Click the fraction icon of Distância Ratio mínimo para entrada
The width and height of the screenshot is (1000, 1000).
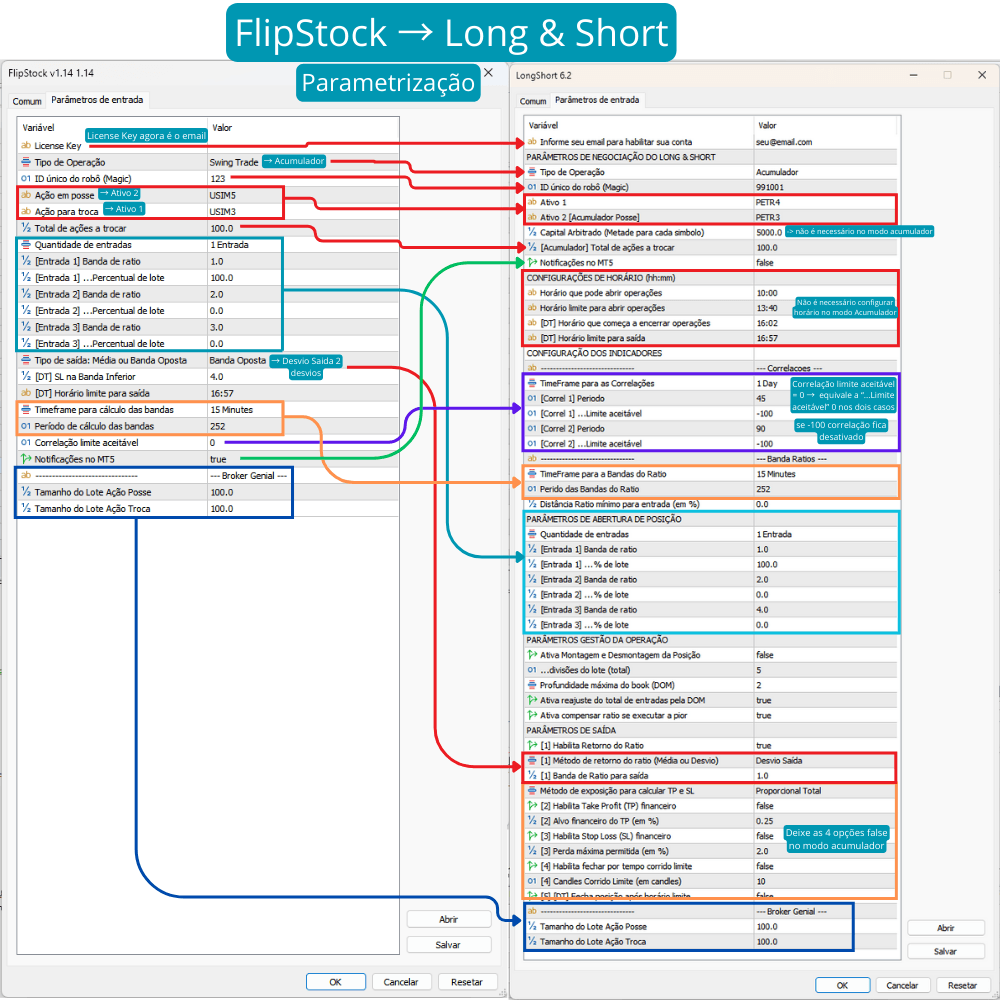click(532, 504)
